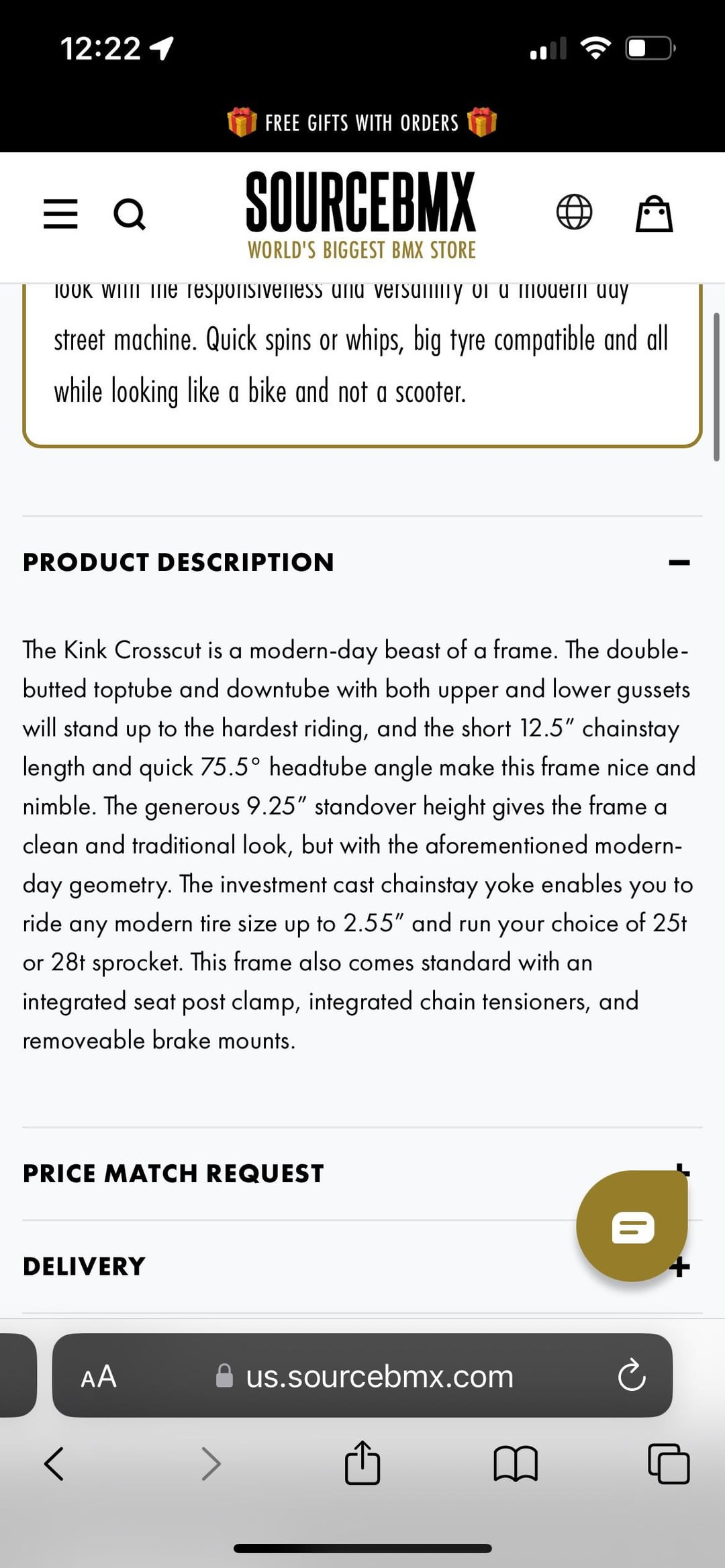The width and height of the screenshot is (725, 1568).
Task: Open the gold chat bubble widget
Action: coord(632,1226)
